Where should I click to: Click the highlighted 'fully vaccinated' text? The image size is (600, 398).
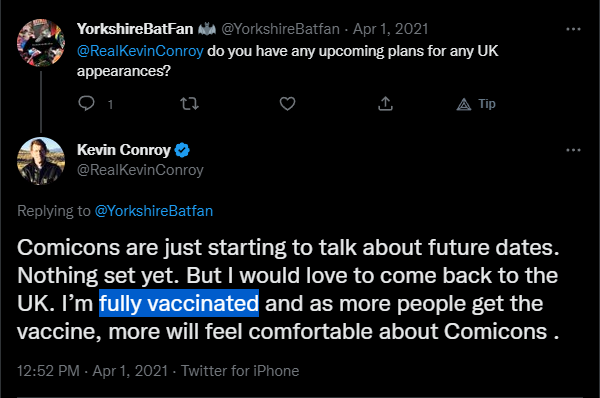point(179,303)
